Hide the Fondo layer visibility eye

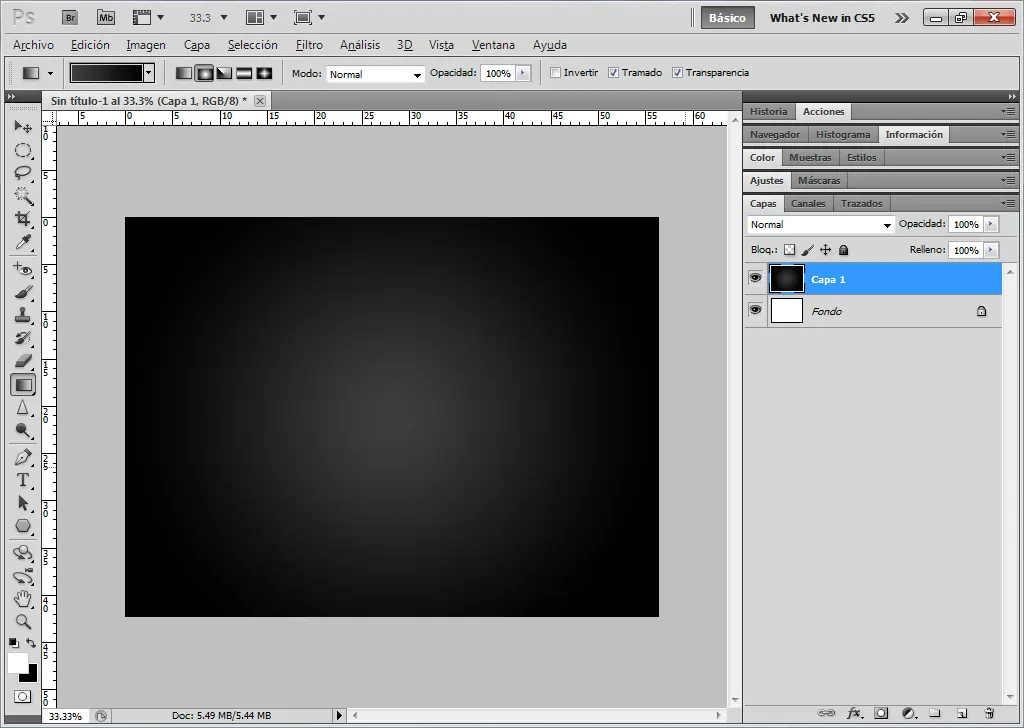756,310
